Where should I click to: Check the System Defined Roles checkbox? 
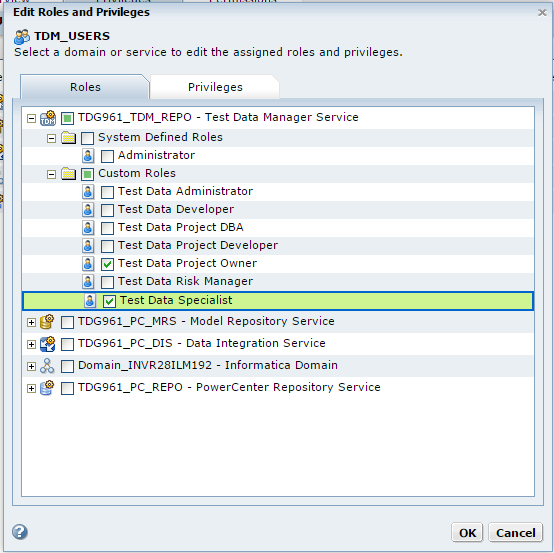87,138
